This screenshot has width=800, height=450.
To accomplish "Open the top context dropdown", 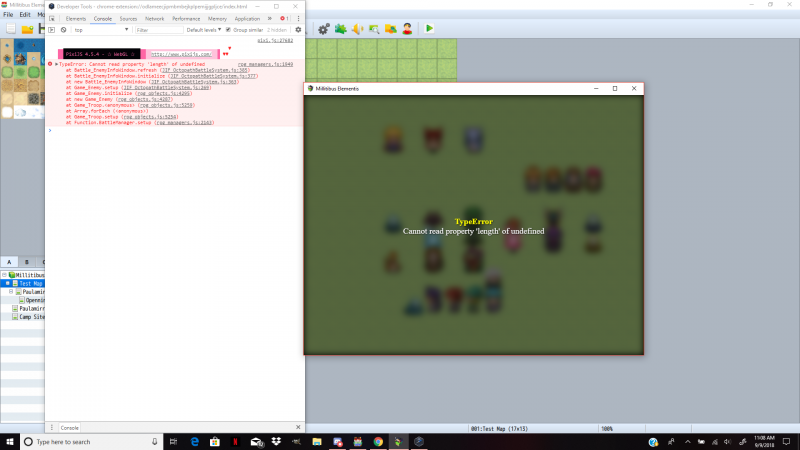I will [101, 30].
